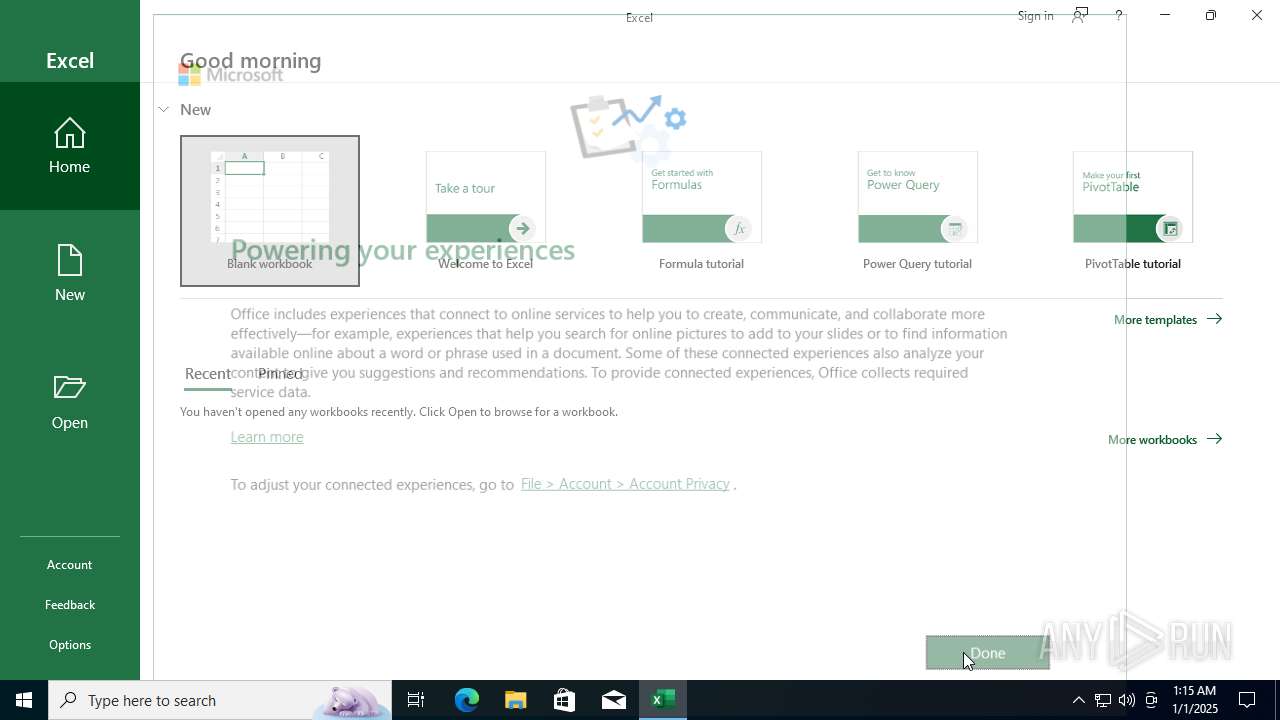
Task: Click the taskbar search box
Action: click(x=220, y=700)
